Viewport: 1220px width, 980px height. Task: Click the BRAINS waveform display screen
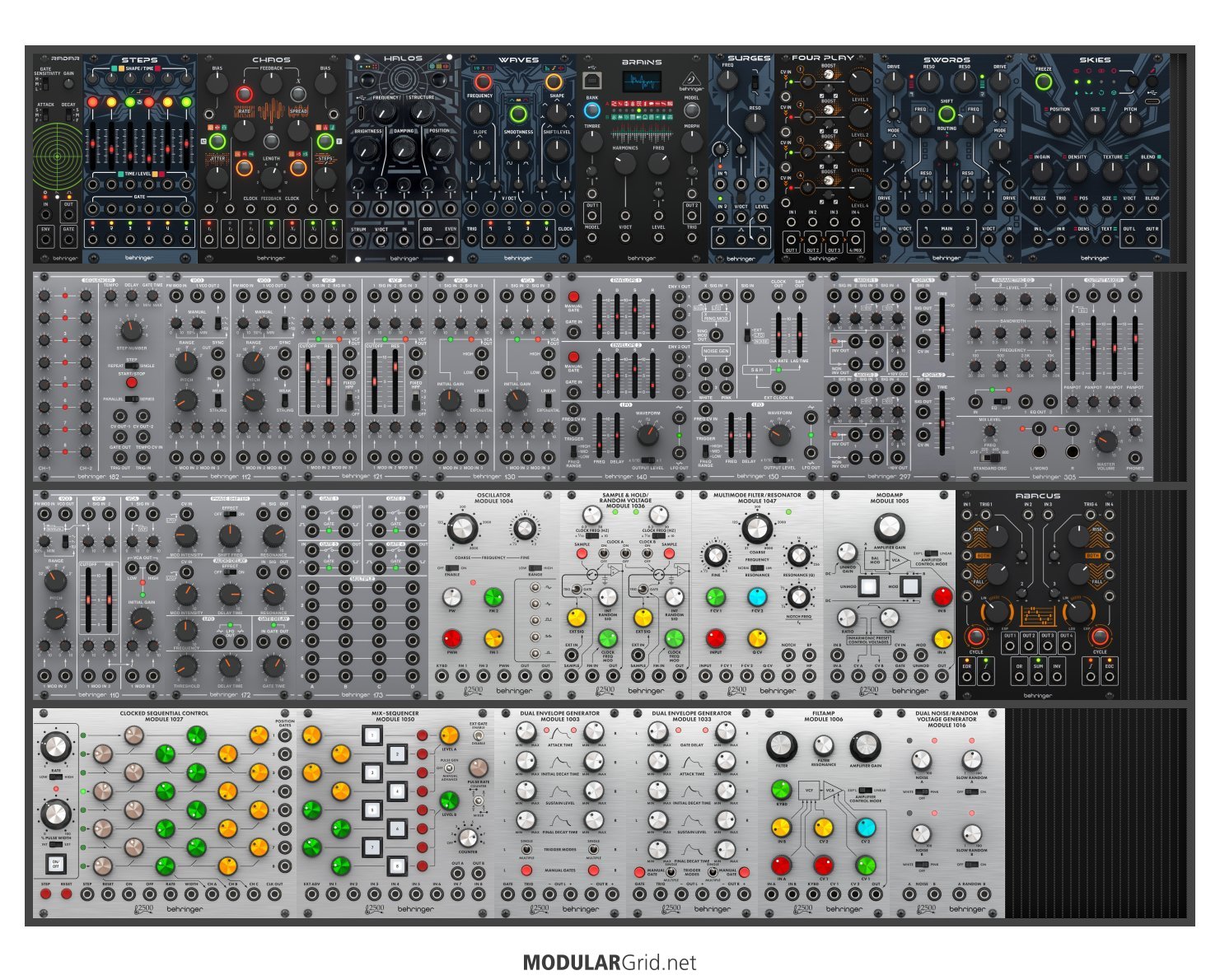click(642, 82)
